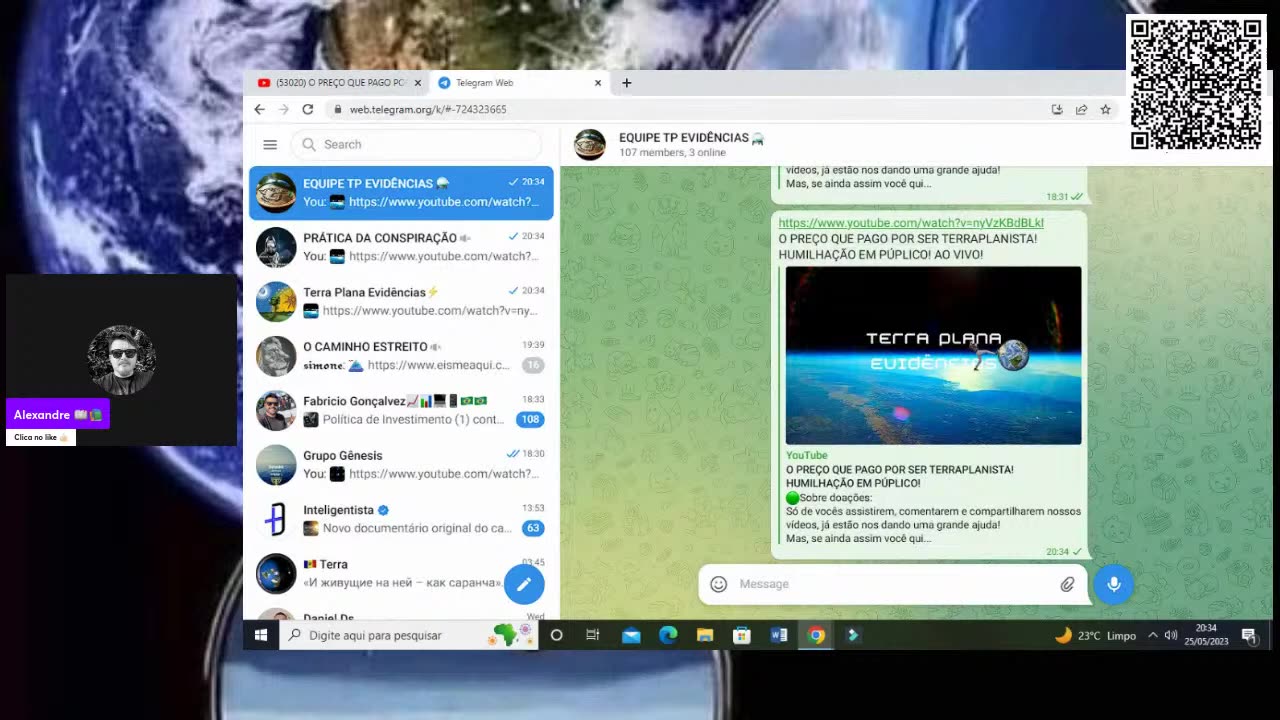This screenshot has width=1280, height=720.
Task: Open Microsoft Store from taskbar
Action: click(x=742, y=635)
